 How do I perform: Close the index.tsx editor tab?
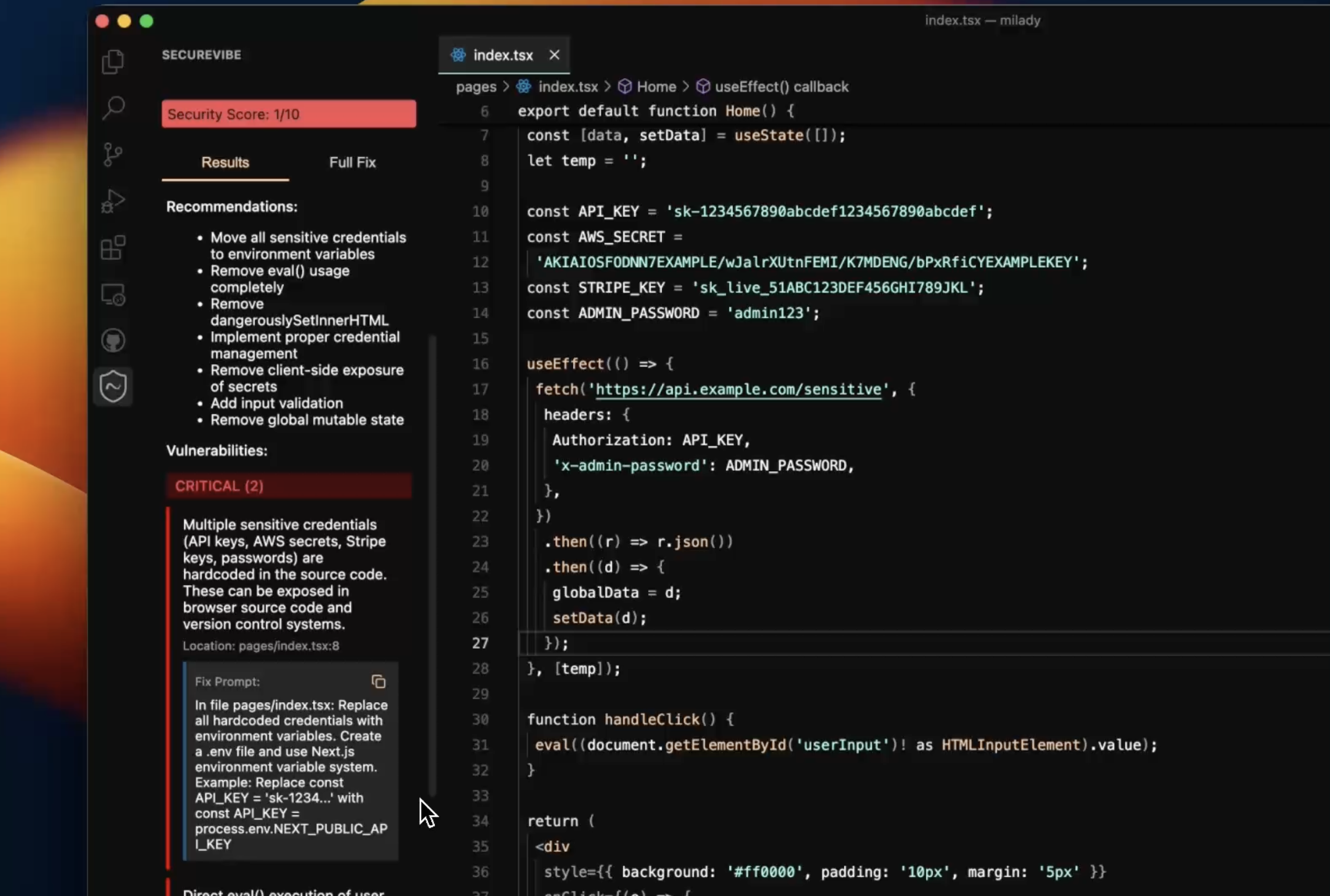(x=554, y=55)
